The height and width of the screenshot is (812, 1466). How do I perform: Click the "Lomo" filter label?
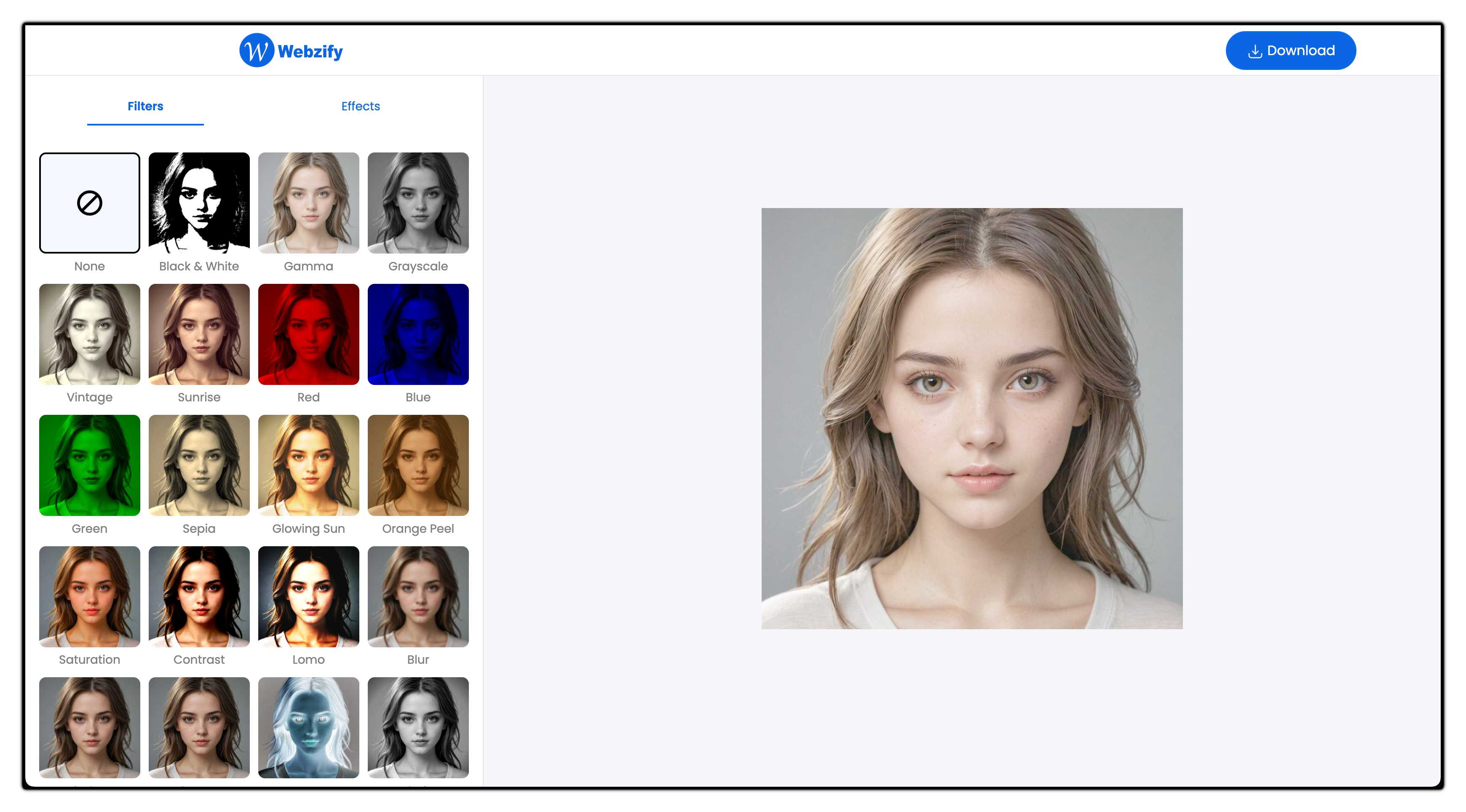[308, 660]
